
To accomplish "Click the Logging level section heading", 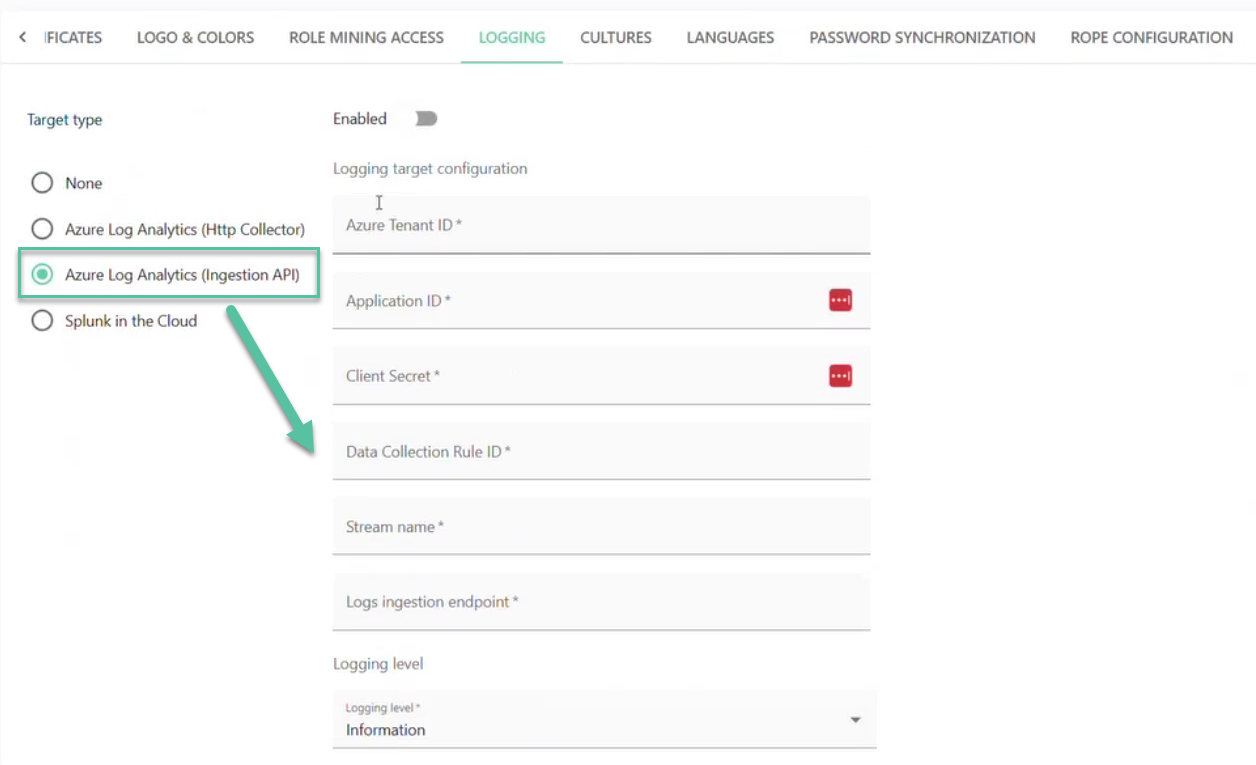I will click(x=378, y=664).
